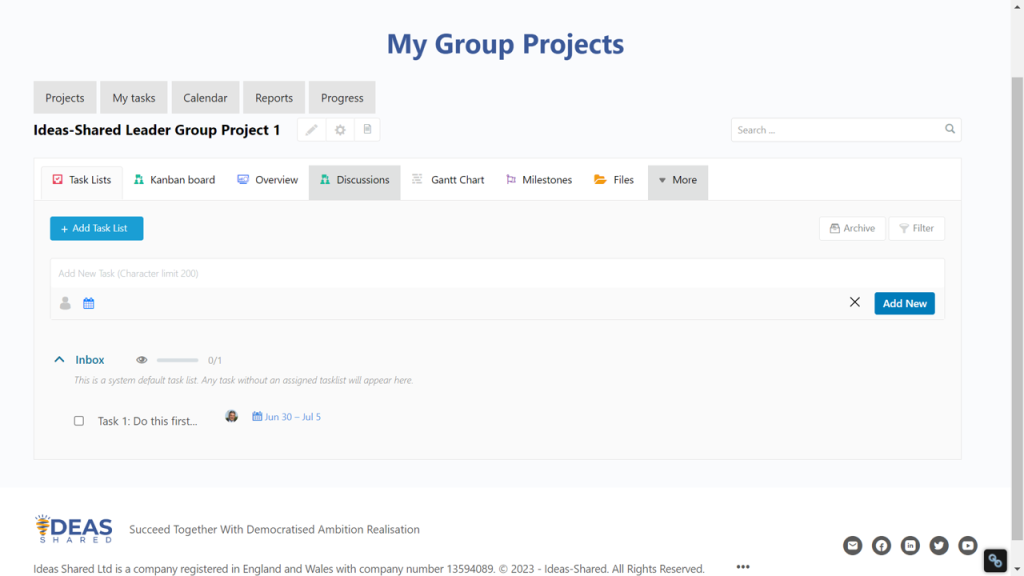
Task: Open the Filter options
Action: (916, 228)
